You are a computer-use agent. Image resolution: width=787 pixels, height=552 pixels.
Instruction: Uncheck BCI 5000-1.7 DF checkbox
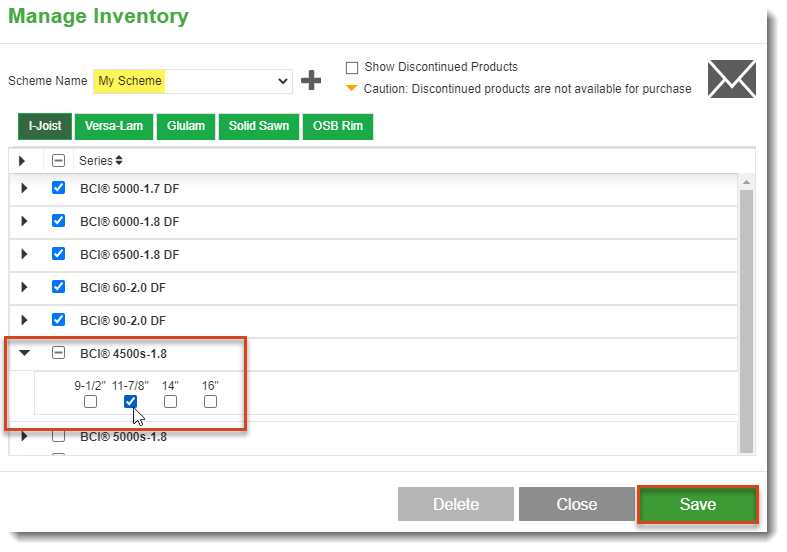coord(58,188)
